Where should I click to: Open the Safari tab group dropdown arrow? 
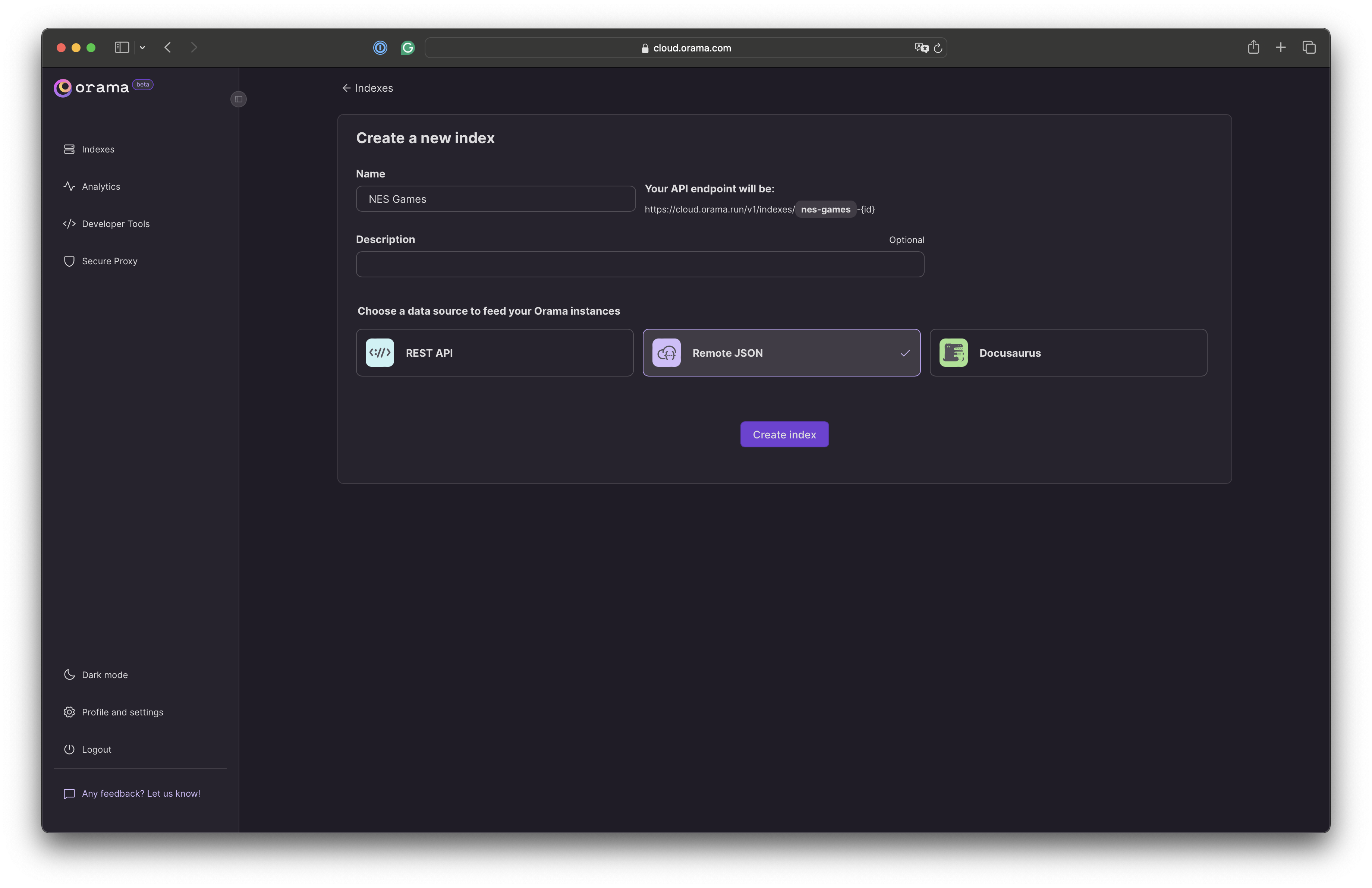click(142, 47)
